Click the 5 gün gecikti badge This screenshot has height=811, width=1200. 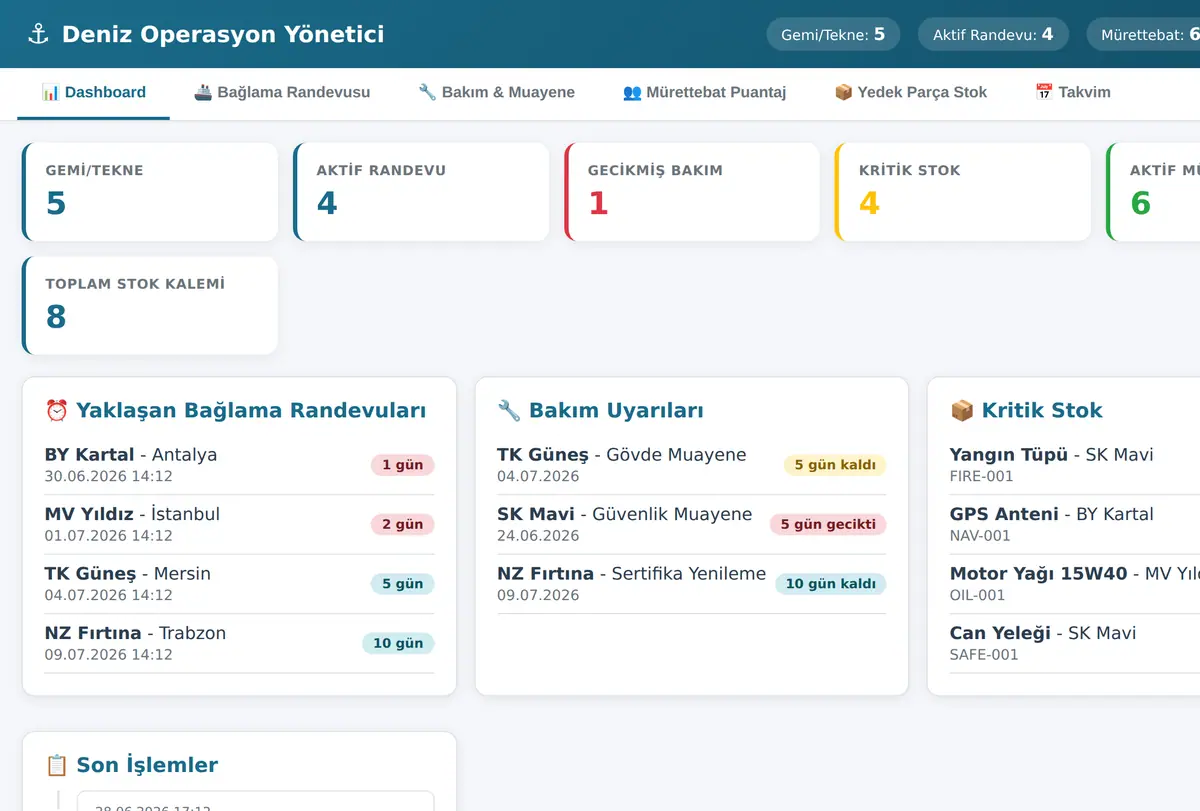[x=828, y=524]
